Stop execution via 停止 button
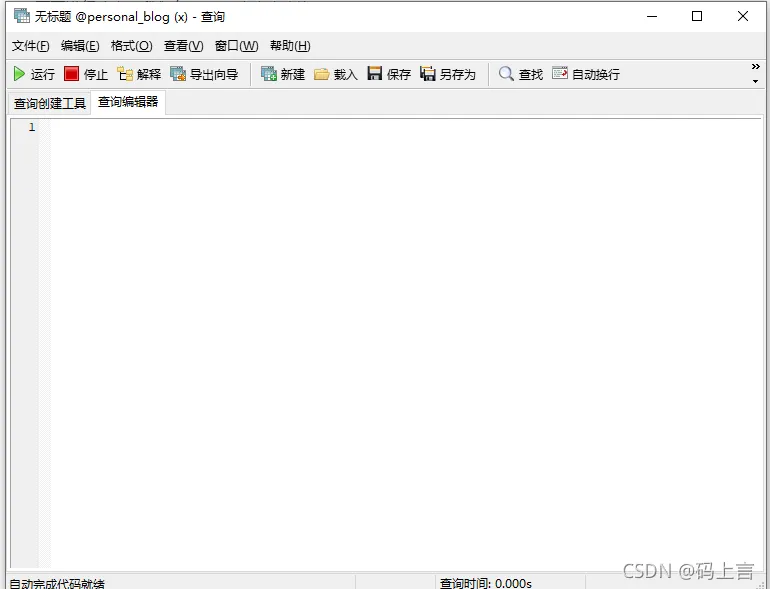This screenshot has height=589, width=770. point(86,74)
